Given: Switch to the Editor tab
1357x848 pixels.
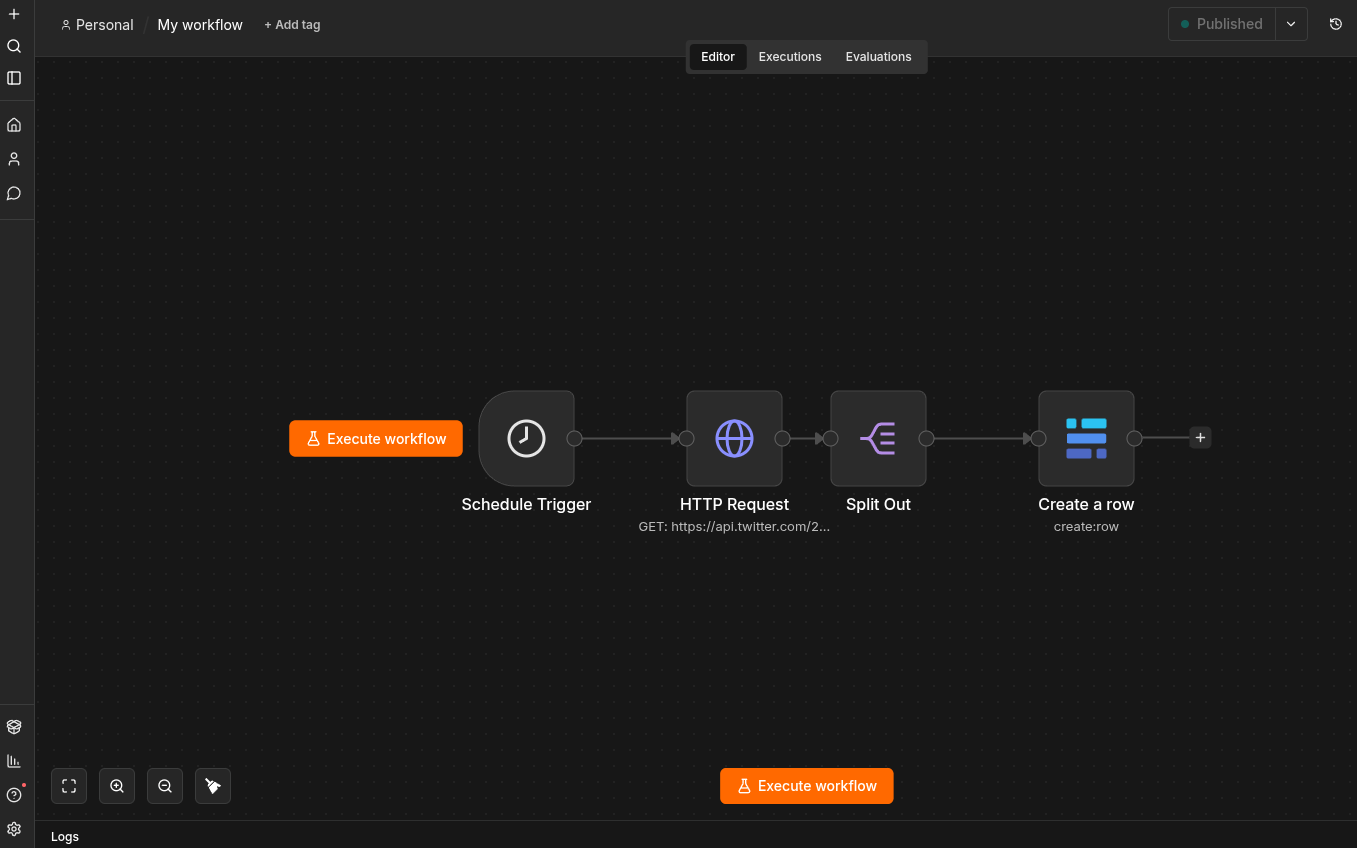Looking at the screenshot, I should (718, 57).
